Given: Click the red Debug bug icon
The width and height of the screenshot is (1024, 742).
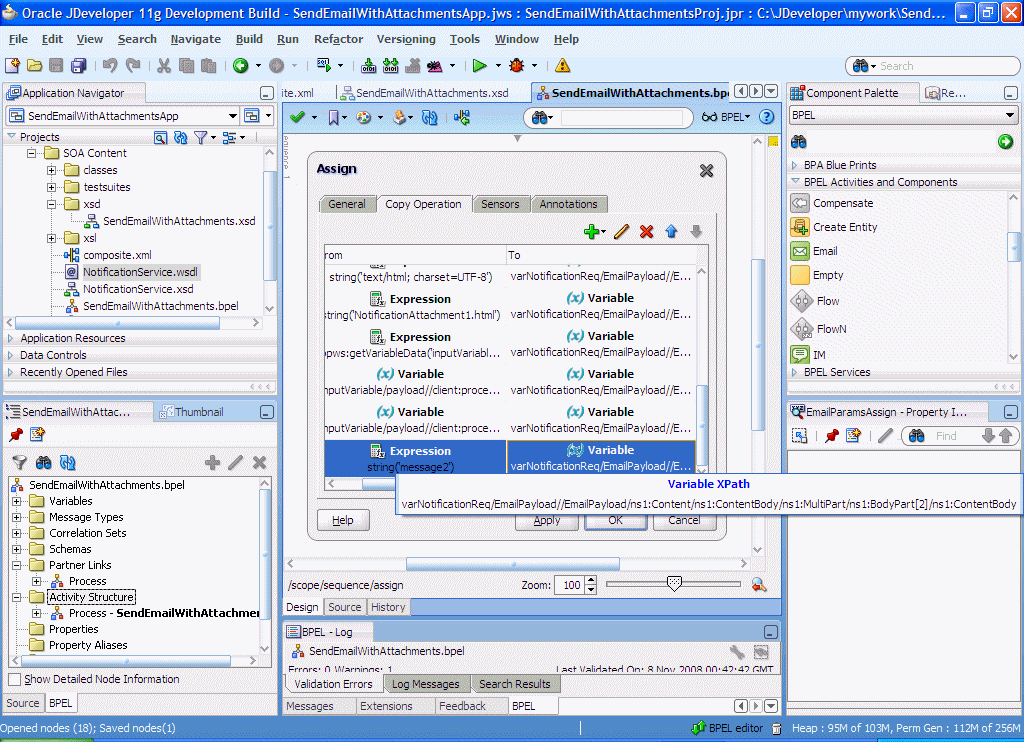Looking at the screenshot, I should tap(517, 65).
